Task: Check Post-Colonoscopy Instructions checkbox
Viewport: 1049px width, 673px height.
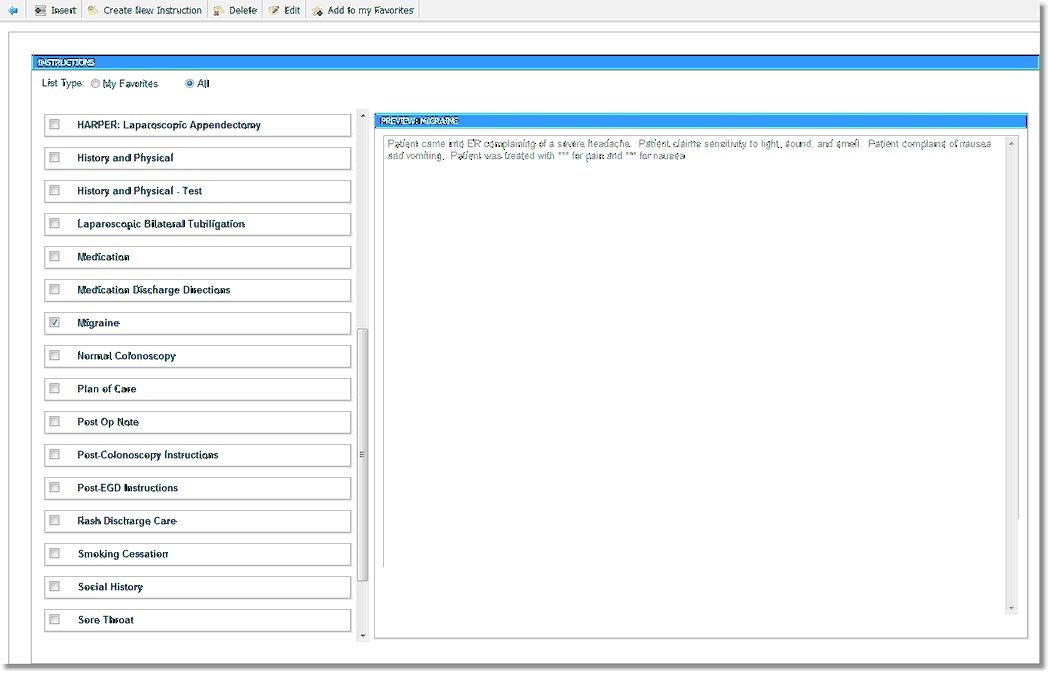Action: [x=55, y=454]
